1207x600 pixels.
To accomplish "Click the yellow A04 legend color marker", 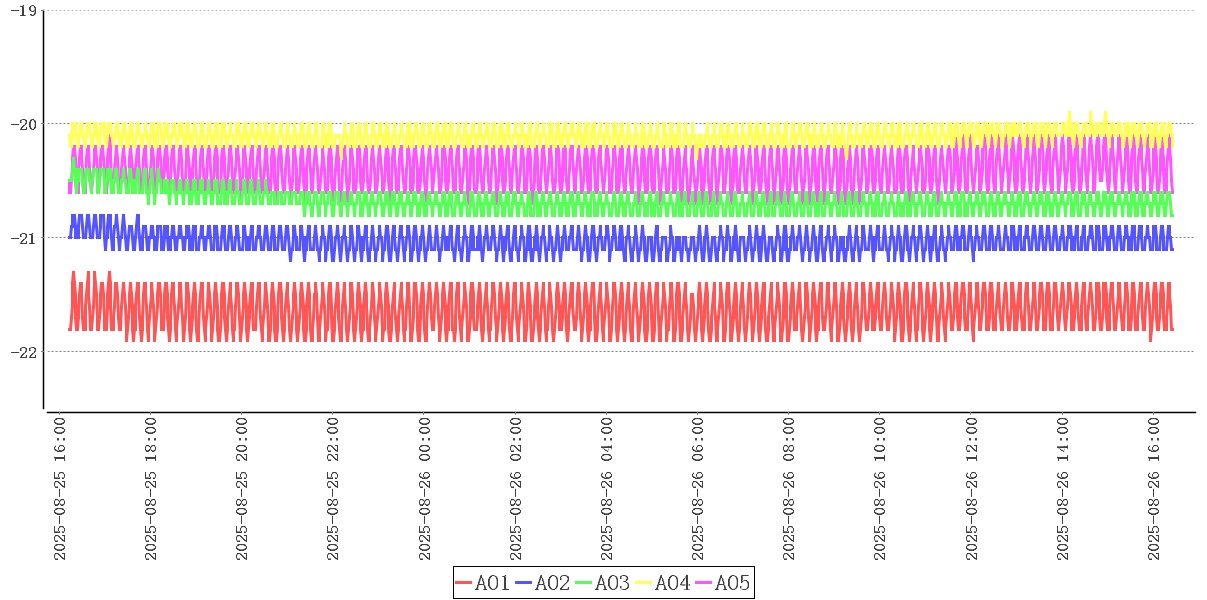I will (x=644, y=583).
